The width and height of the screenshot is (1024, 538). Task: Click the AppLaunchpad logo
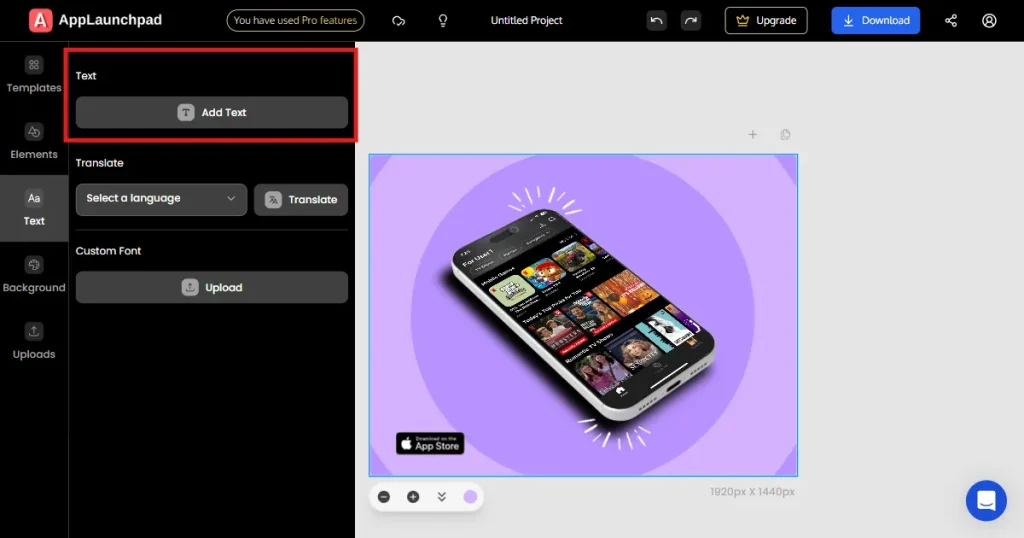coord(95,20)
